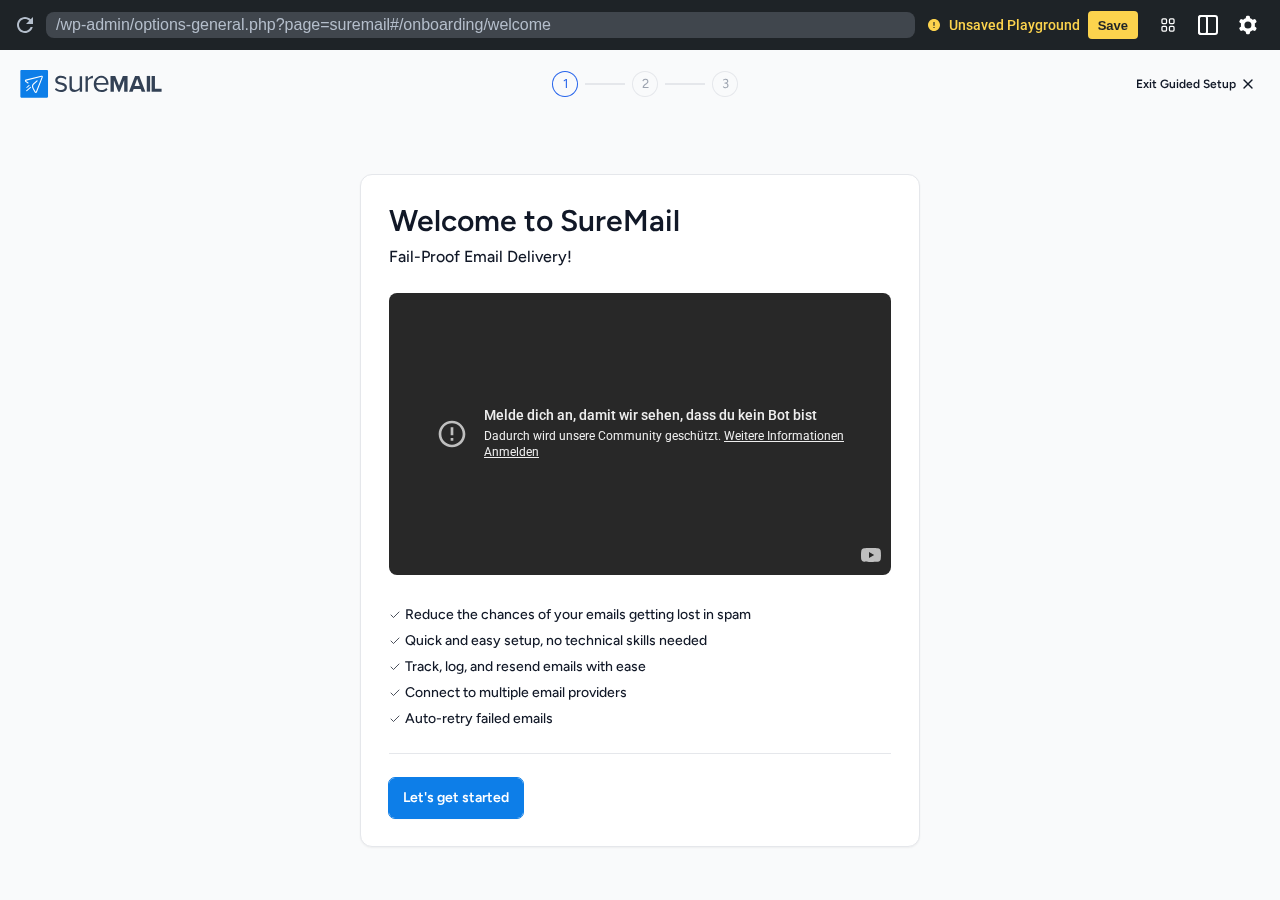Click the YouTube logo in video
Screen dimensions: 1280x900
tap(871, 555)
